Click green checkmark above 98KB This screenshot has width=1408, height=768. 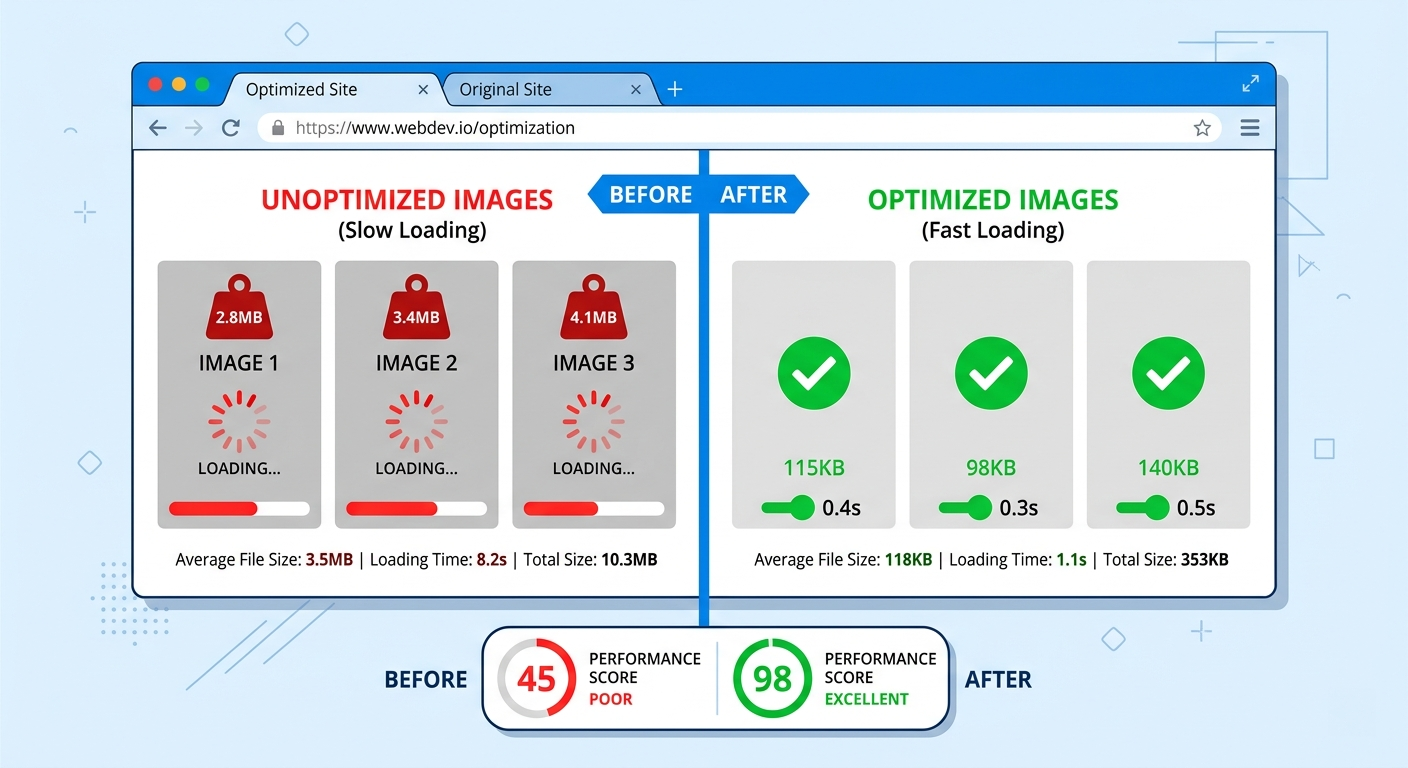pos(991,374)
